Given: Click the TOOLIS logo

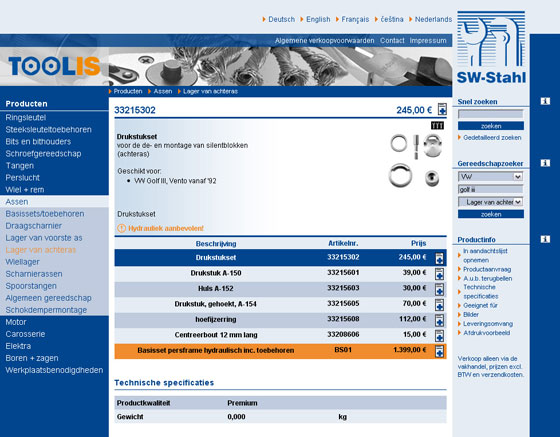Looking at the screenshot, I should [x=54, y=66].
